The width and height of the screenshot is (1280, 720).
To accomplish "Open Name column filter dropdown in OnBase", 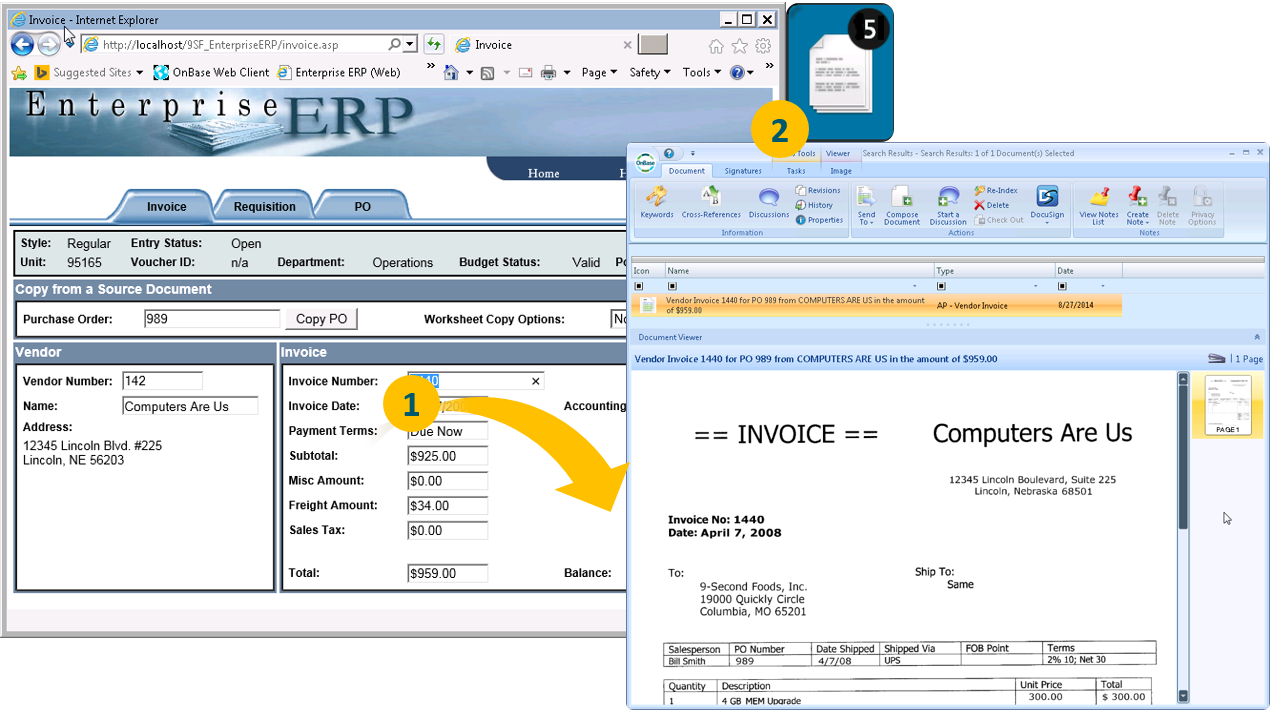I will point(914,286).
